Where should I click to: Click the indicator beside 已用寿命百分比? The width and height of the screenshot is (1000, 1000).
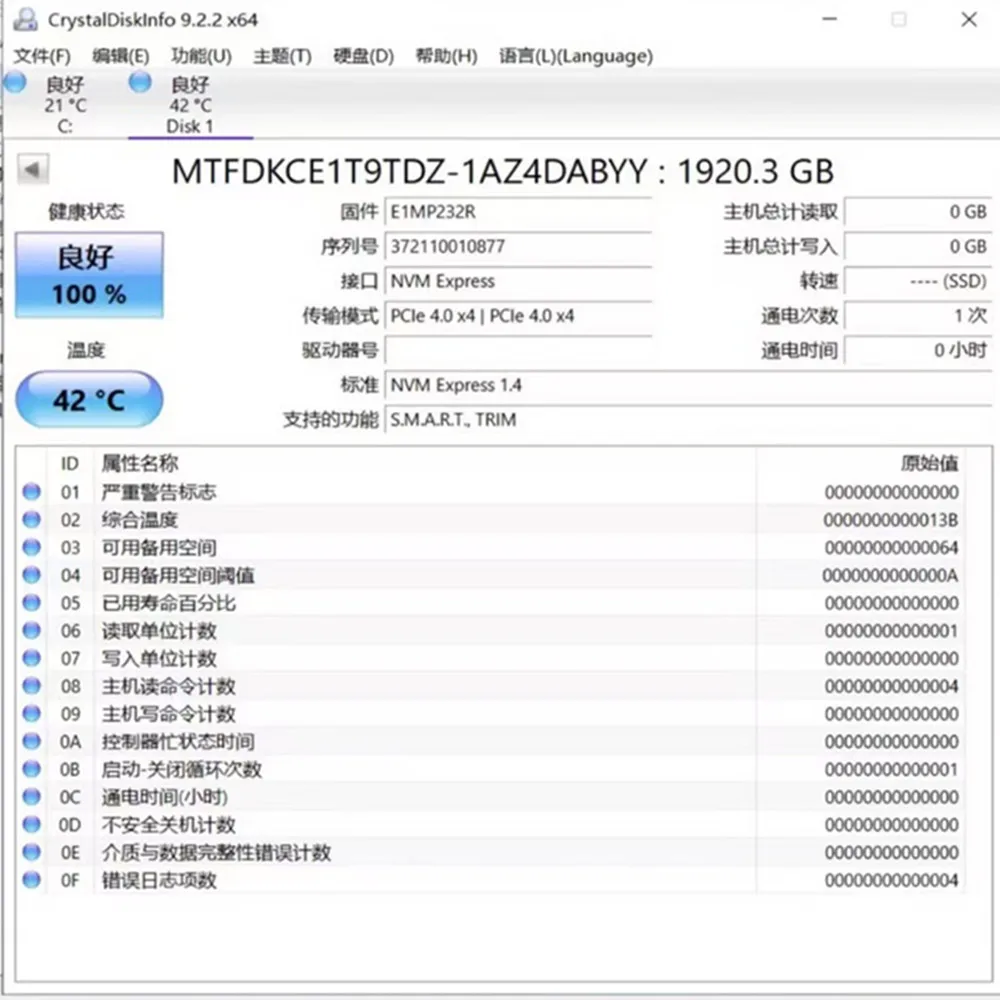(31, 603)
